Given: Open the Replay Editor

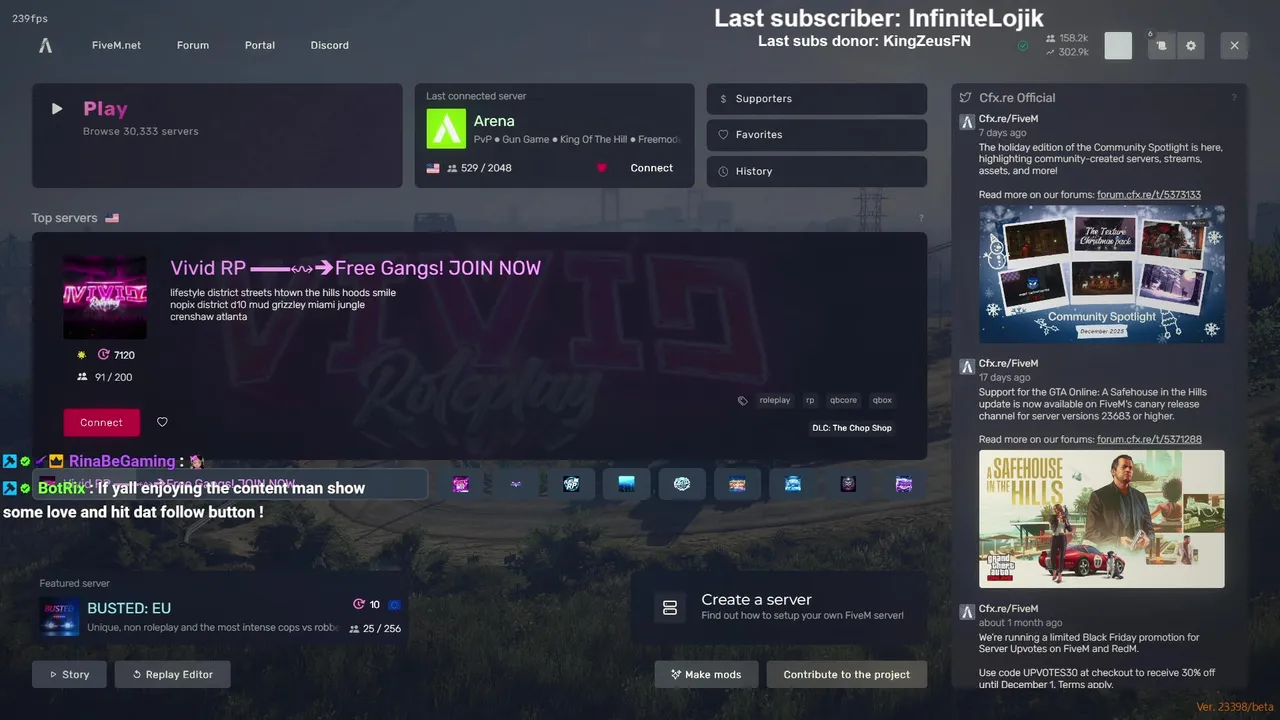Looking at the screenshot, I should (172, 674).
